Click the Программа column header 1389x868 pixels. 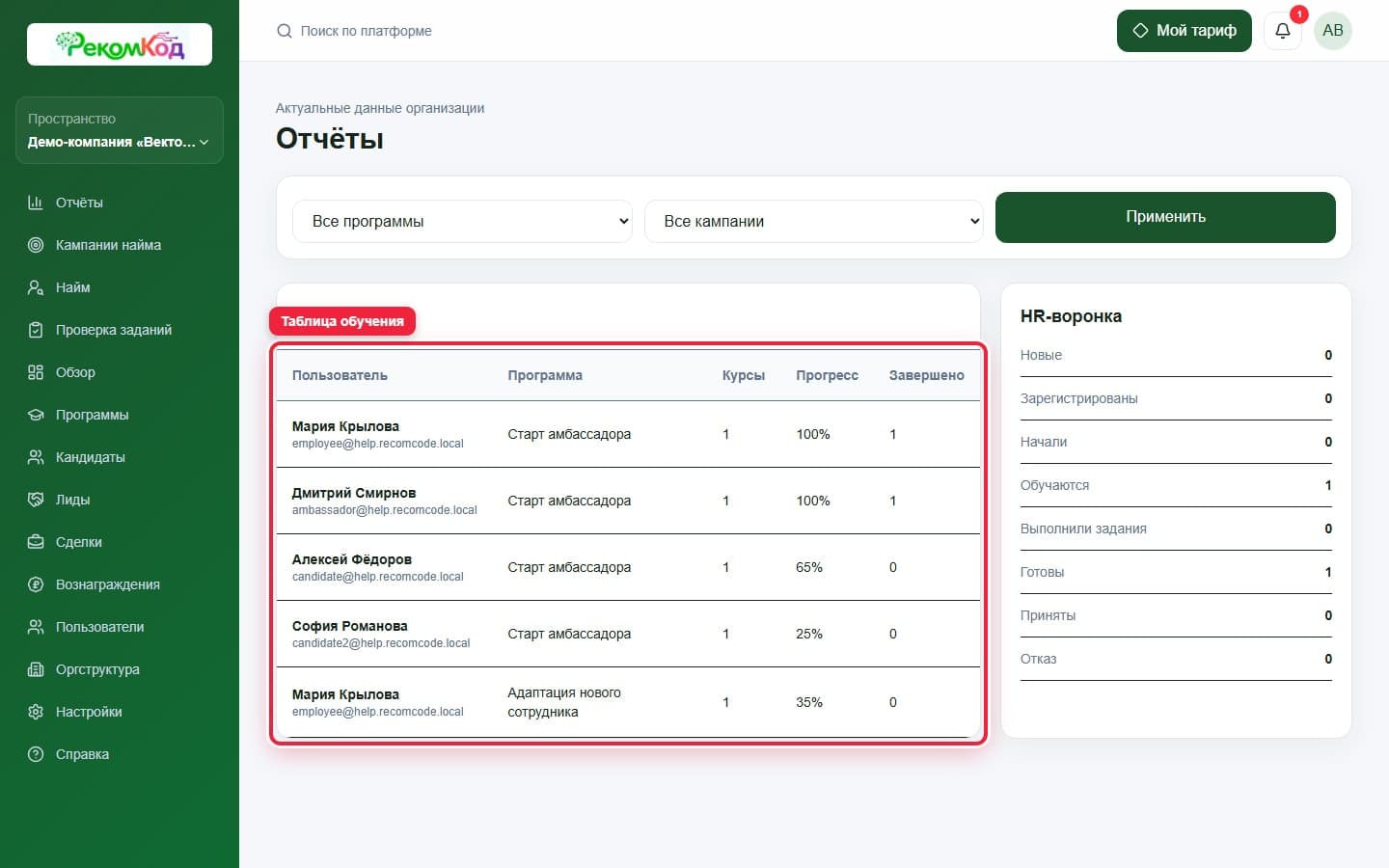[x=545, y=375]
